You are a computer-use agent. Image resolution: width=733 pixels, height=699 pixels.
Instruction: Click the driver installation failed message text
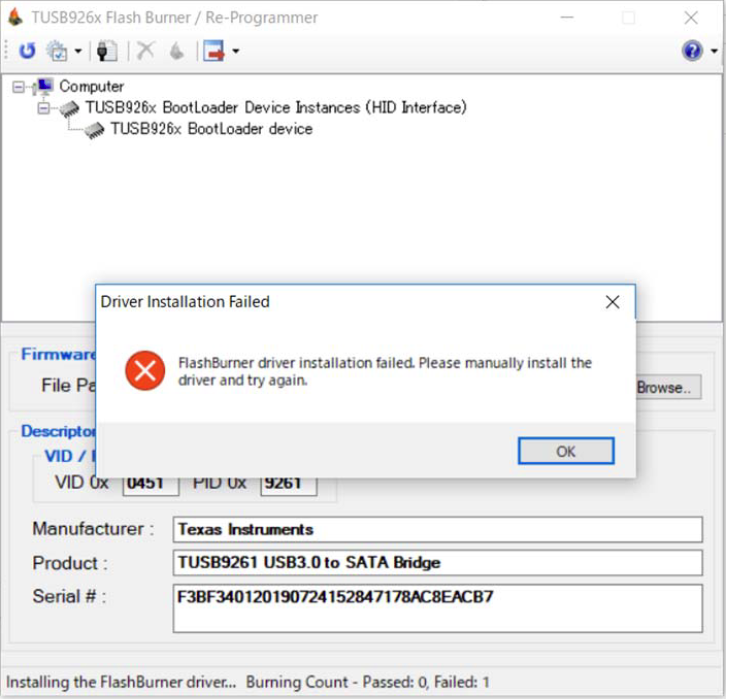pyautogui.click(x=385, y=371)
